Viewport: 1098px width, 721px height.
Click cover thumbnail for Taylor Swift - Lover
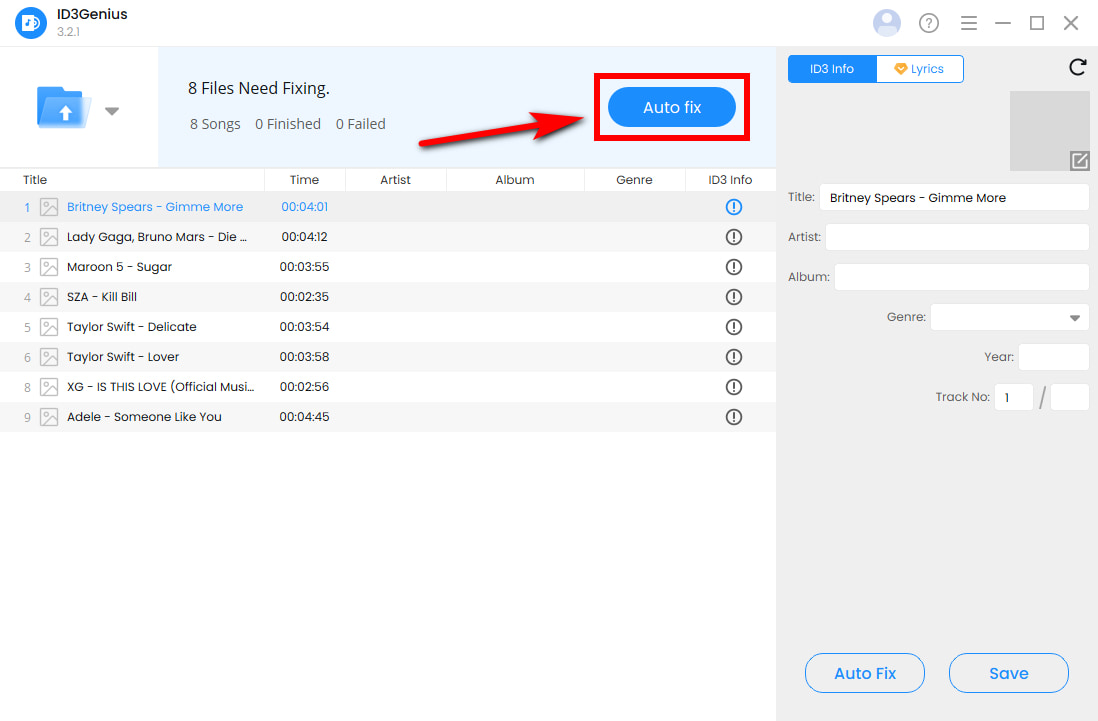tap(49, 357)
